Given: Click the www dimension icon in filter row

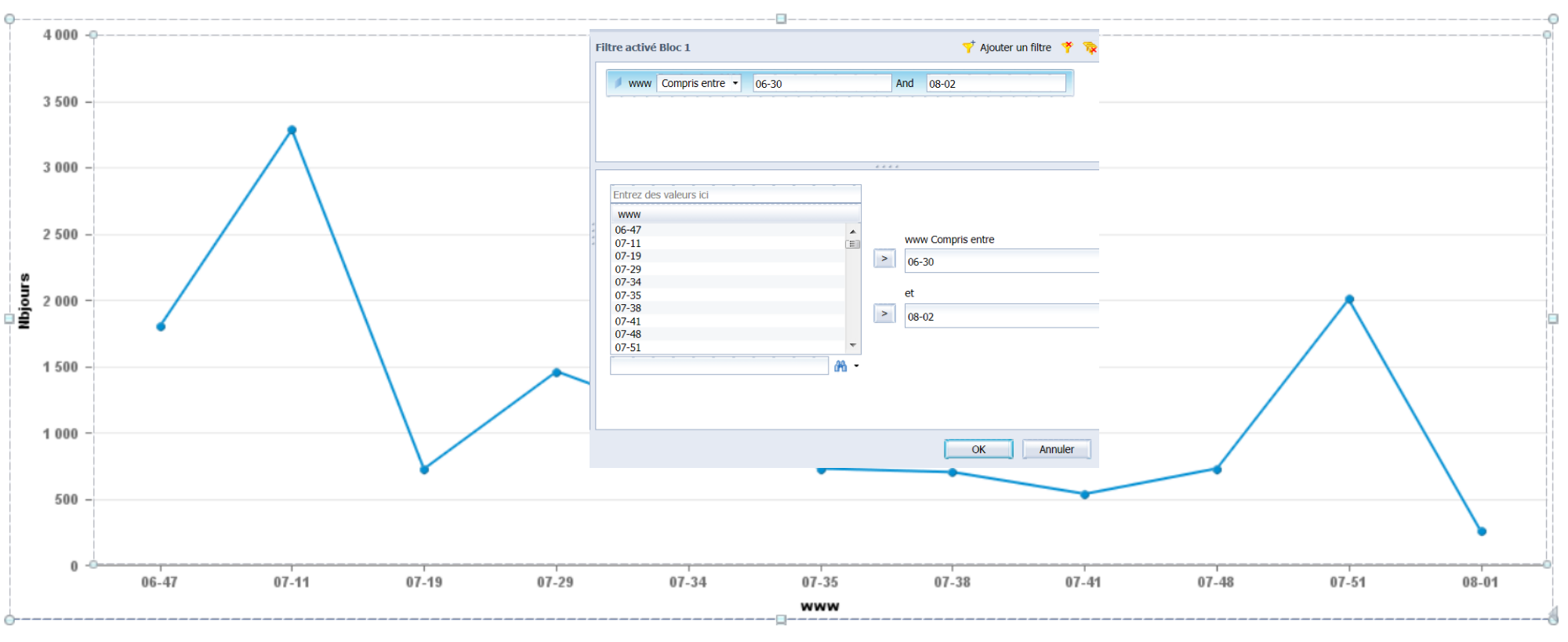Looking at the screenshot, I should pyautogui.click(x=618, y=82).
